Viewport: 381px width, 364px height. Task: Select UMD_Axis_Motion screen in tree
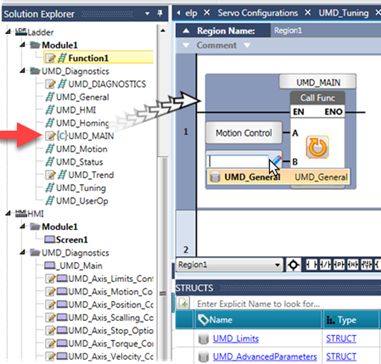(x=110, y=292)
